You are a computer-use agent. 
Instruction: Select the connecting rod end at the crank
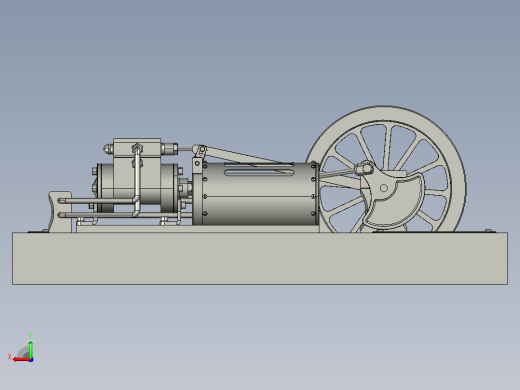(x=364, y=168)
